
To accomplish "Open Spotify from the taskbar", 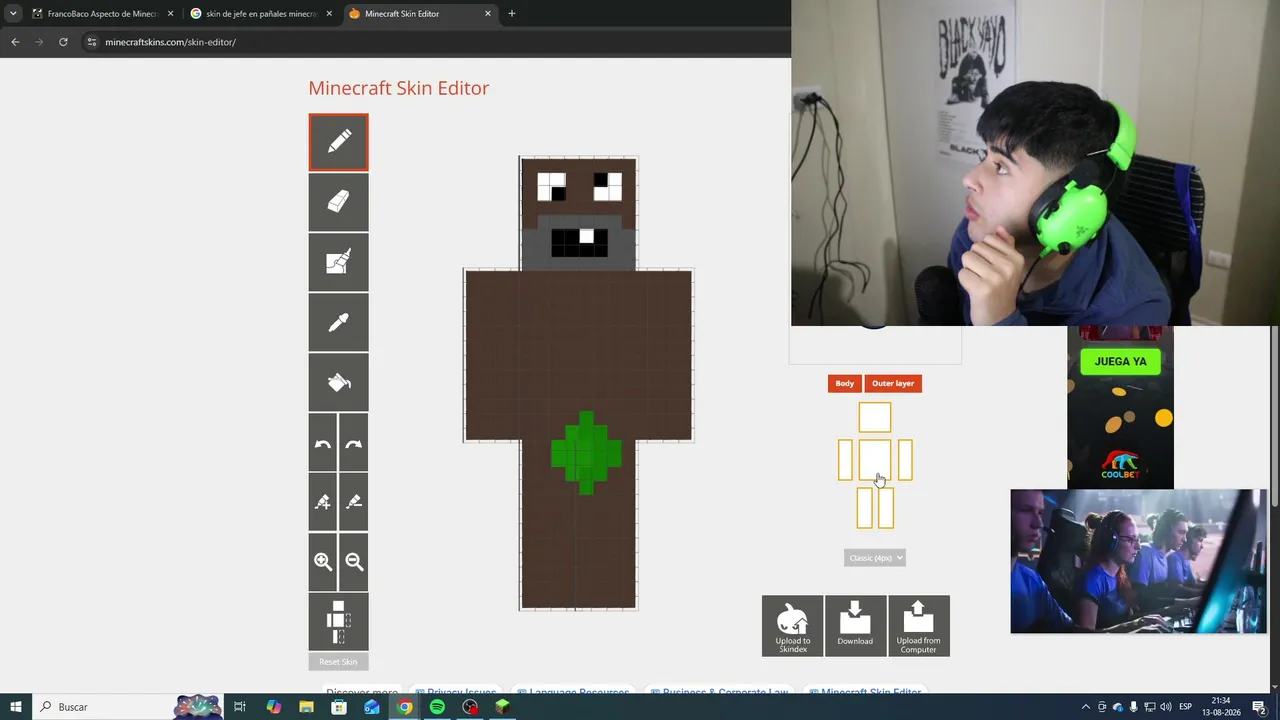I will 437,707.
